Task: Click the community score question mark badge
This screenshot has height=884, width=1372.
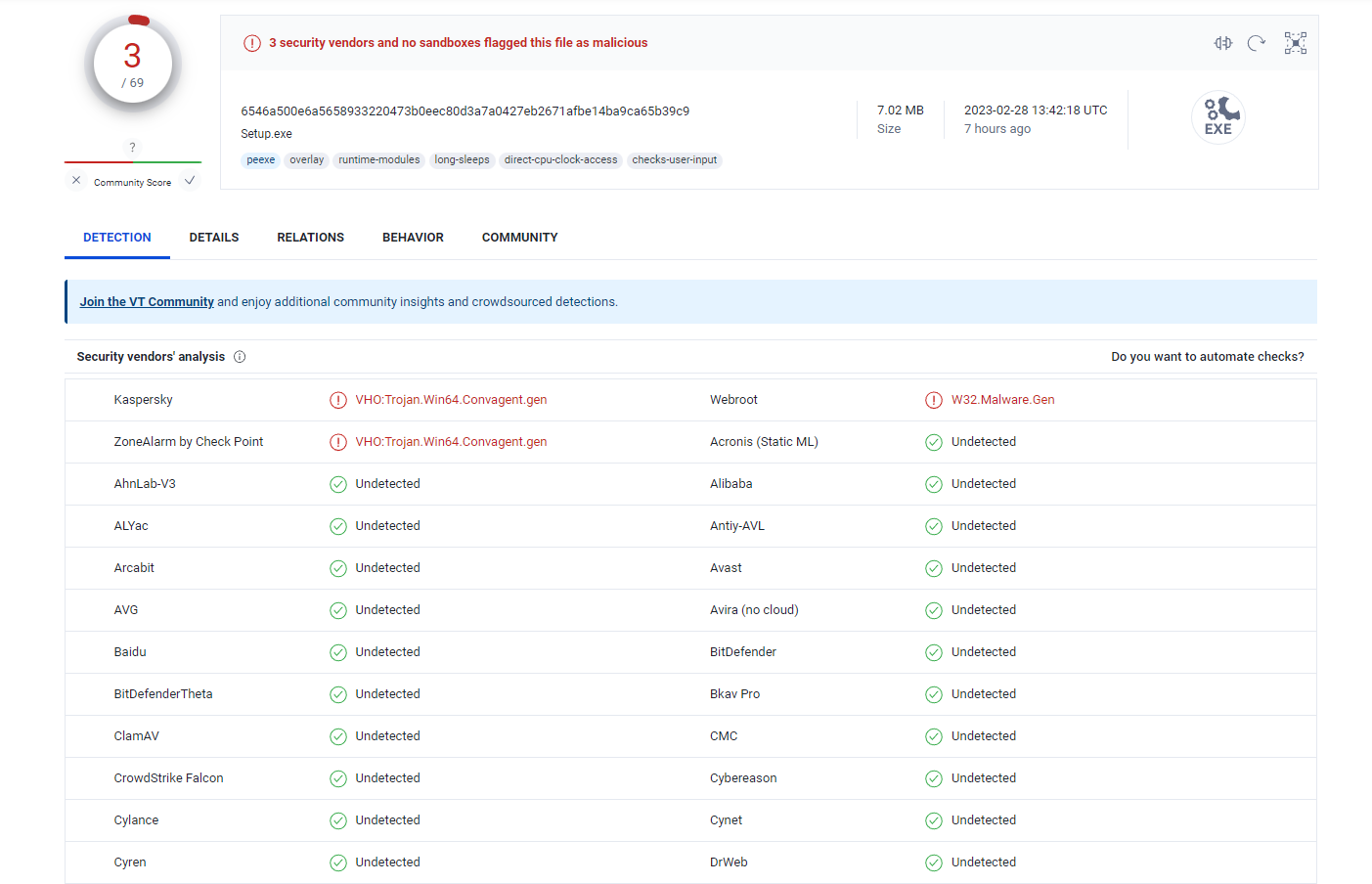Action: (x=132, y=147)
